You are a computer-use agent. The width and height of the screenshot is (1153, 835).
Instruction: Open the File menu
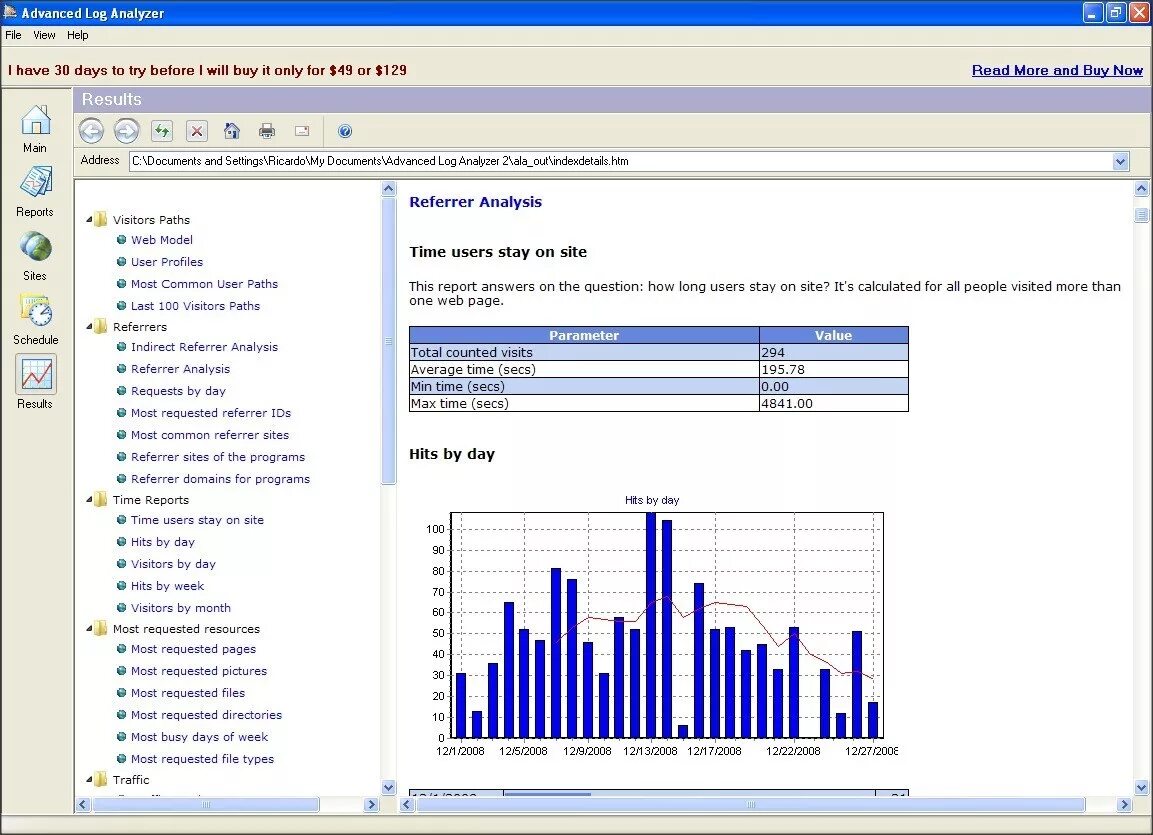tap(13, 35)
